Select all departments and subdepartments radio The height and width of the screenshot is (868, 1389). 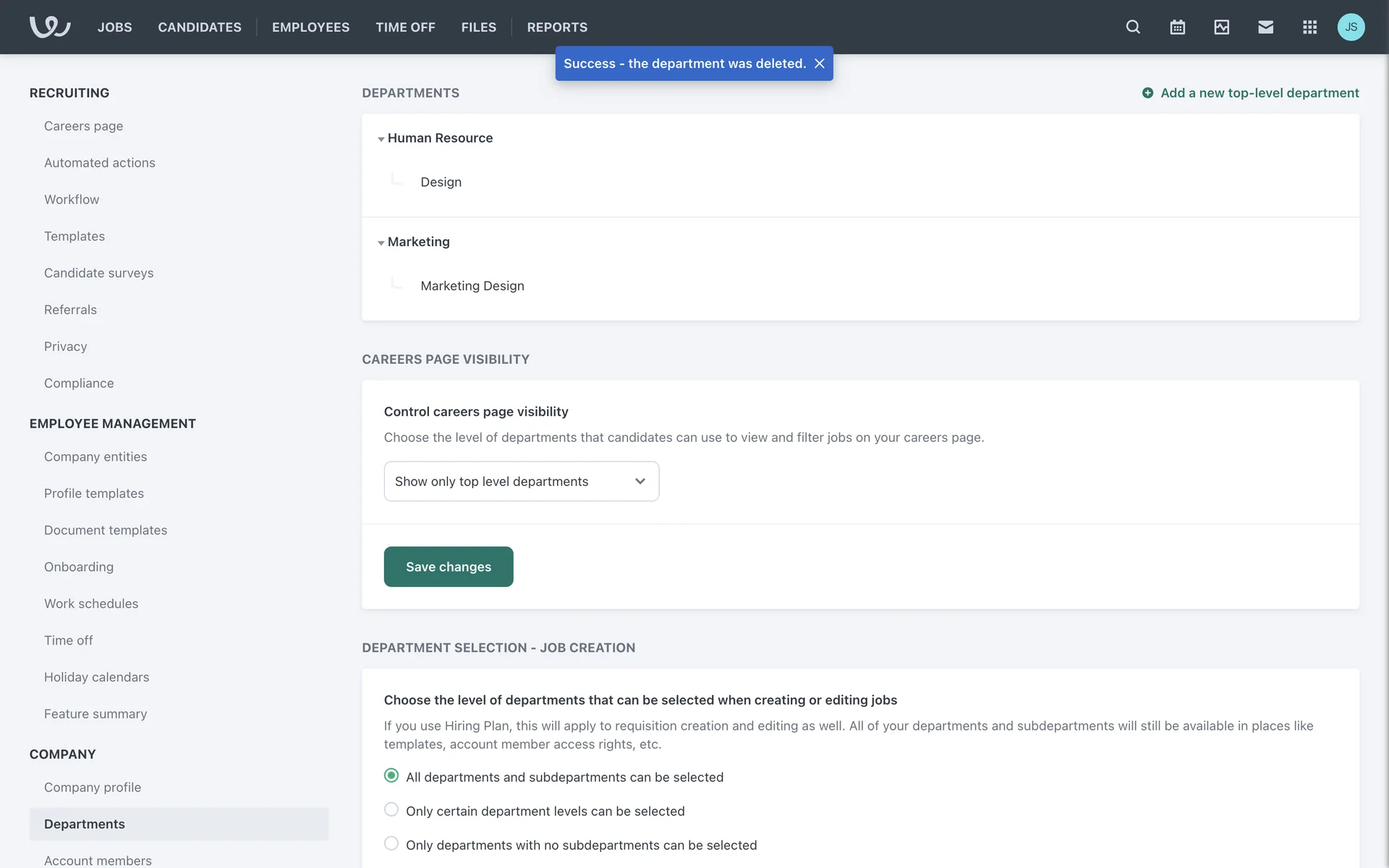pos(391,775)
